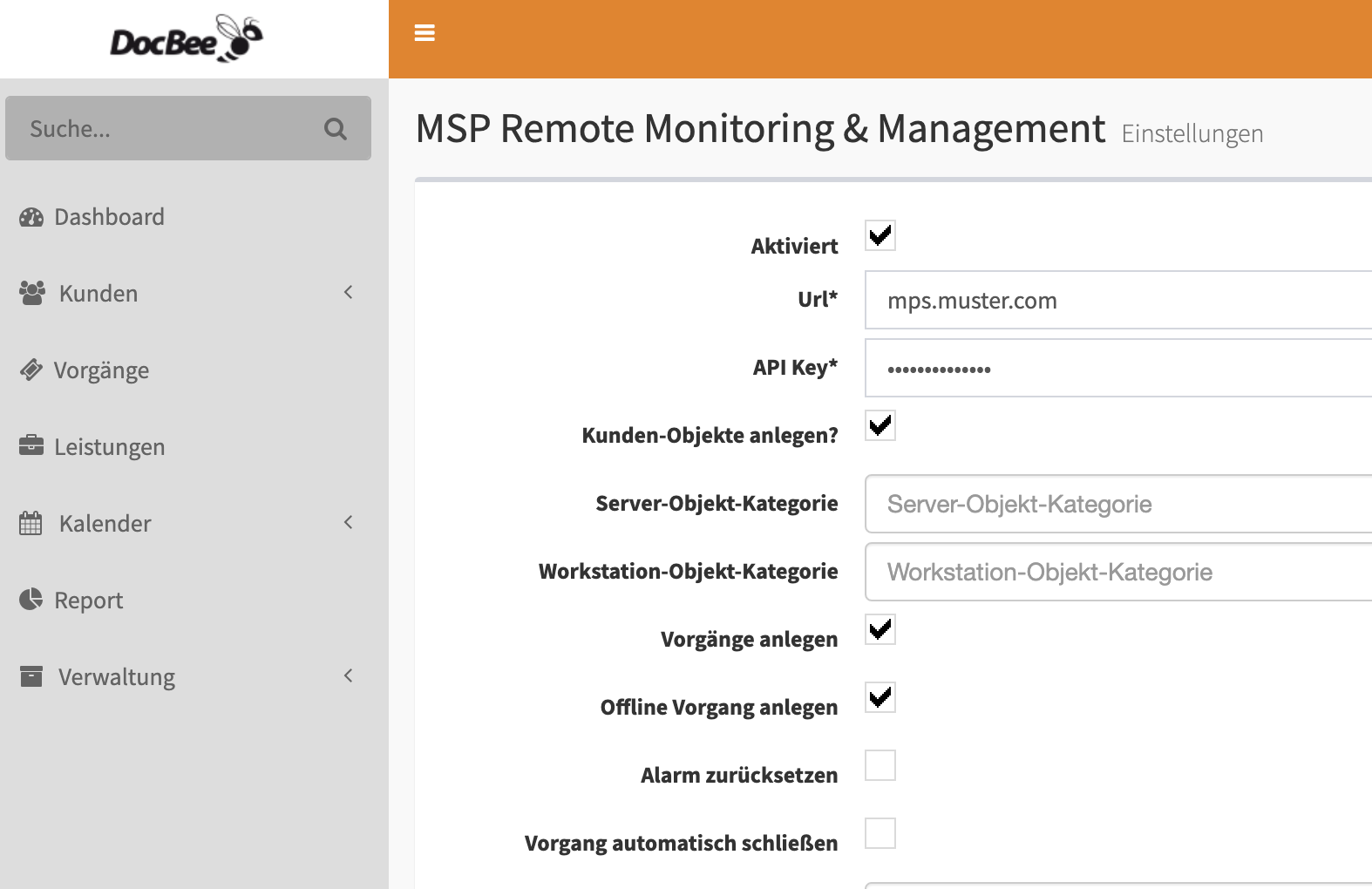Click the Leistungen briefcase icon
Screen dimensions: 1372x889
31,445
